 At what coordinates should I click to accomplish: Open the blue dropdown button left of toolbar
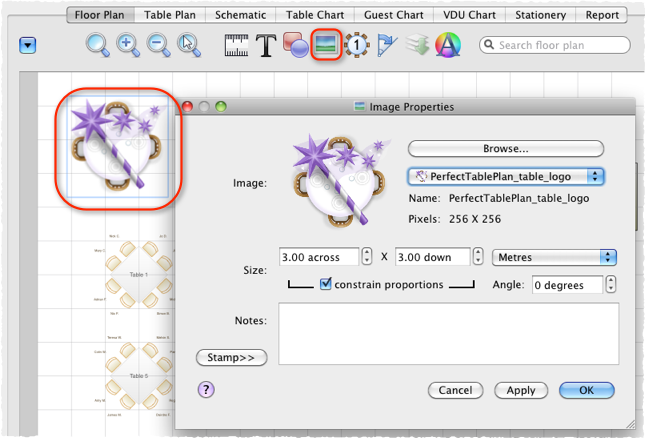[x=27, y=46]
